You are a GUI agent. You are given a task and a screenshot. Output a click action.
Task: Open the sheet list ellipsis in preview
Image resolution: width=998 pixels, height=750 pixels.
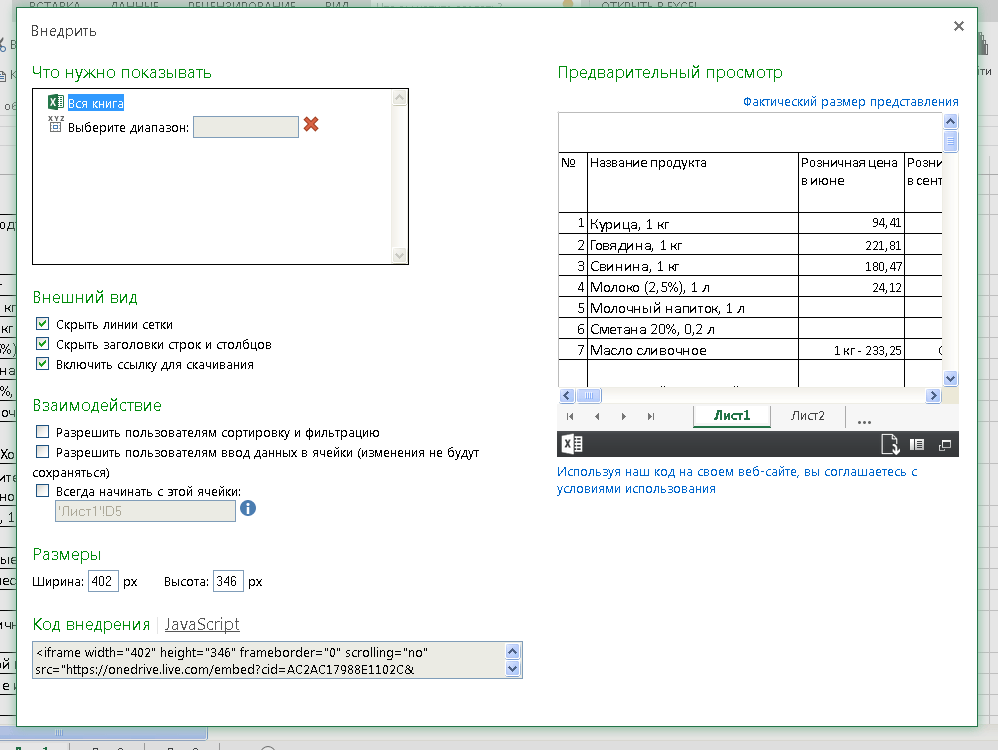(864, 418)
